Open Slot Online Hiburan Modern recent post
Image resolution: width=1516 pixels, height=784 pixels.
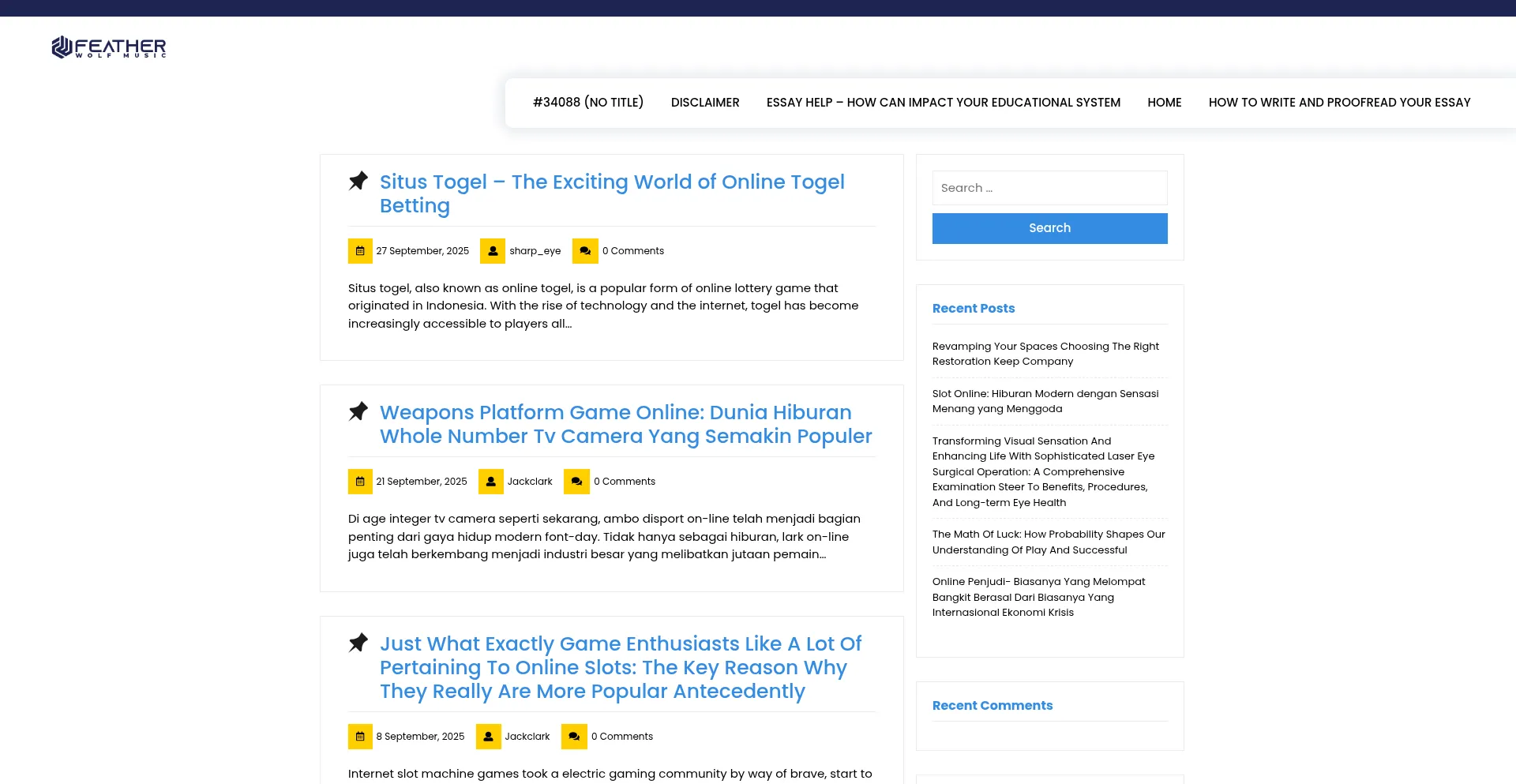coord(1045,401)
